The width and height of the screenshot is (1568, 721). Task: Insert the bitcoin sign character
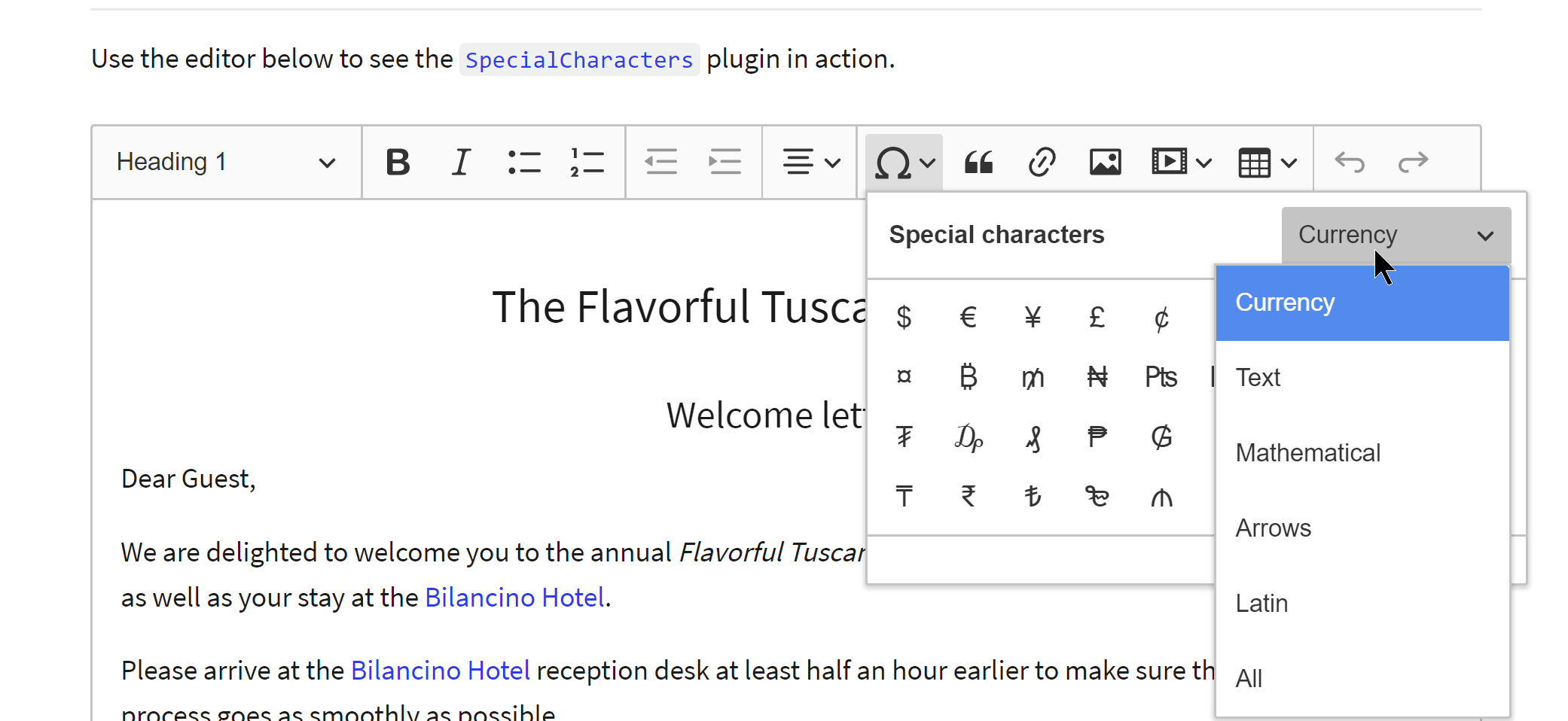pos(969,376)
